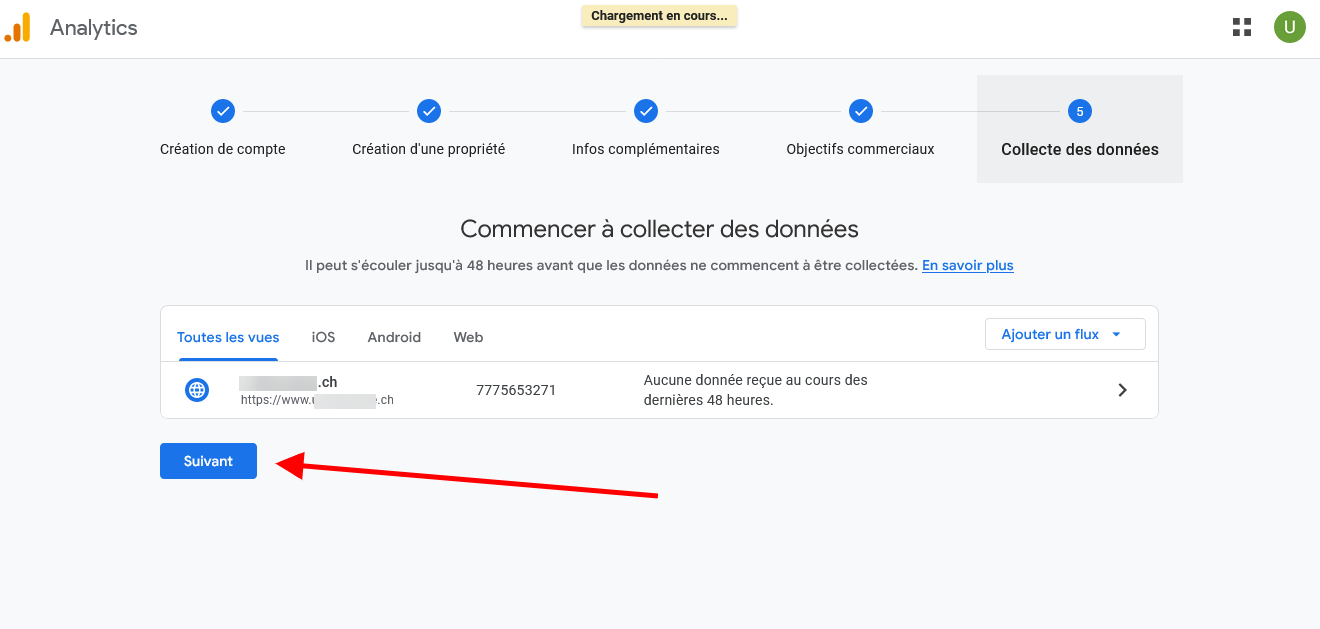Open the Ajouter un flux dropdown
1320x629 pixels.
pos(1065,334)
